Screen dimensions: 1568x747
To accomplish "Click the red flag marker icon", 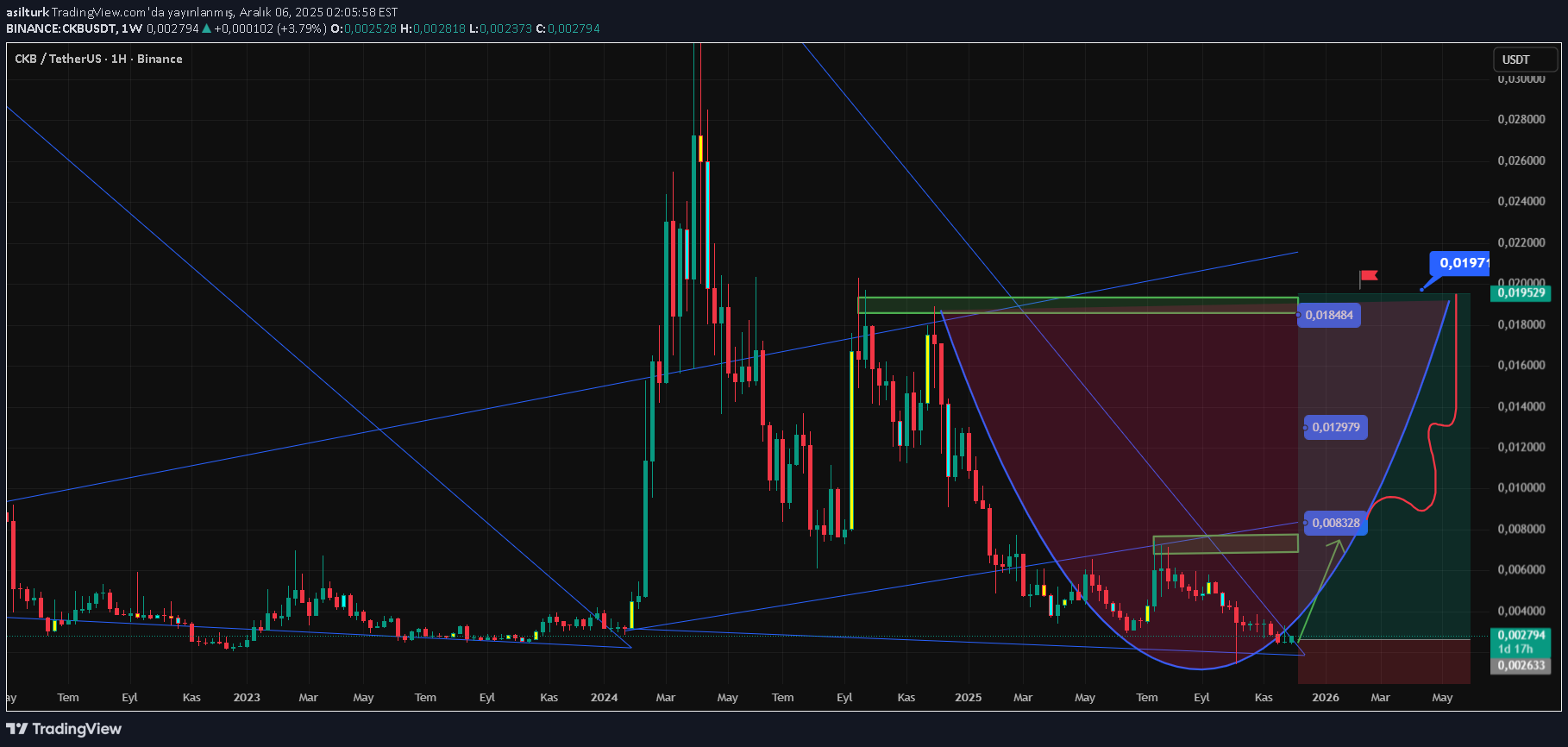I will [1368, 277].
